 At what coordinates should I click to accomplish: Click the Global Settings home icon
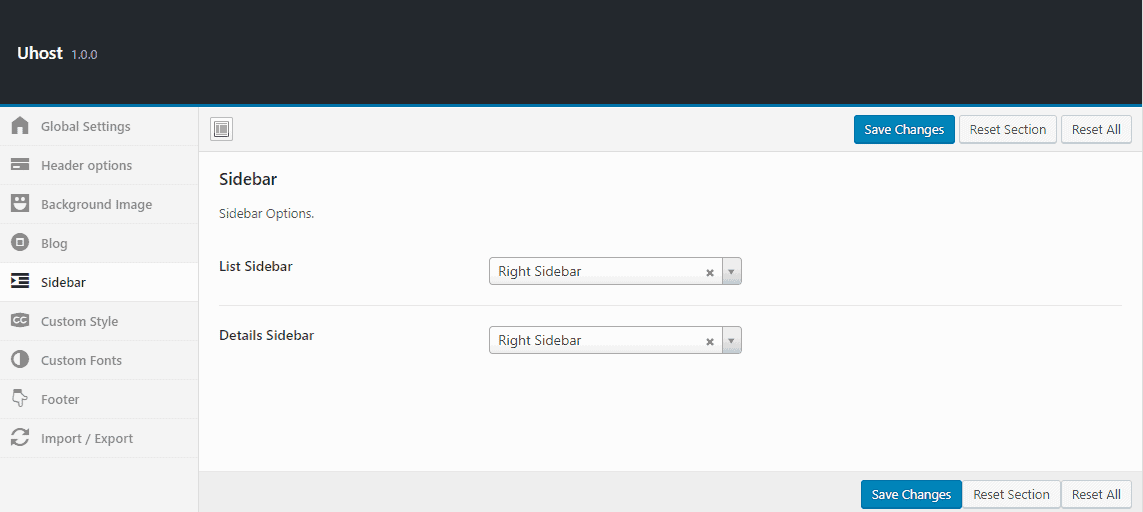(20, 127)
